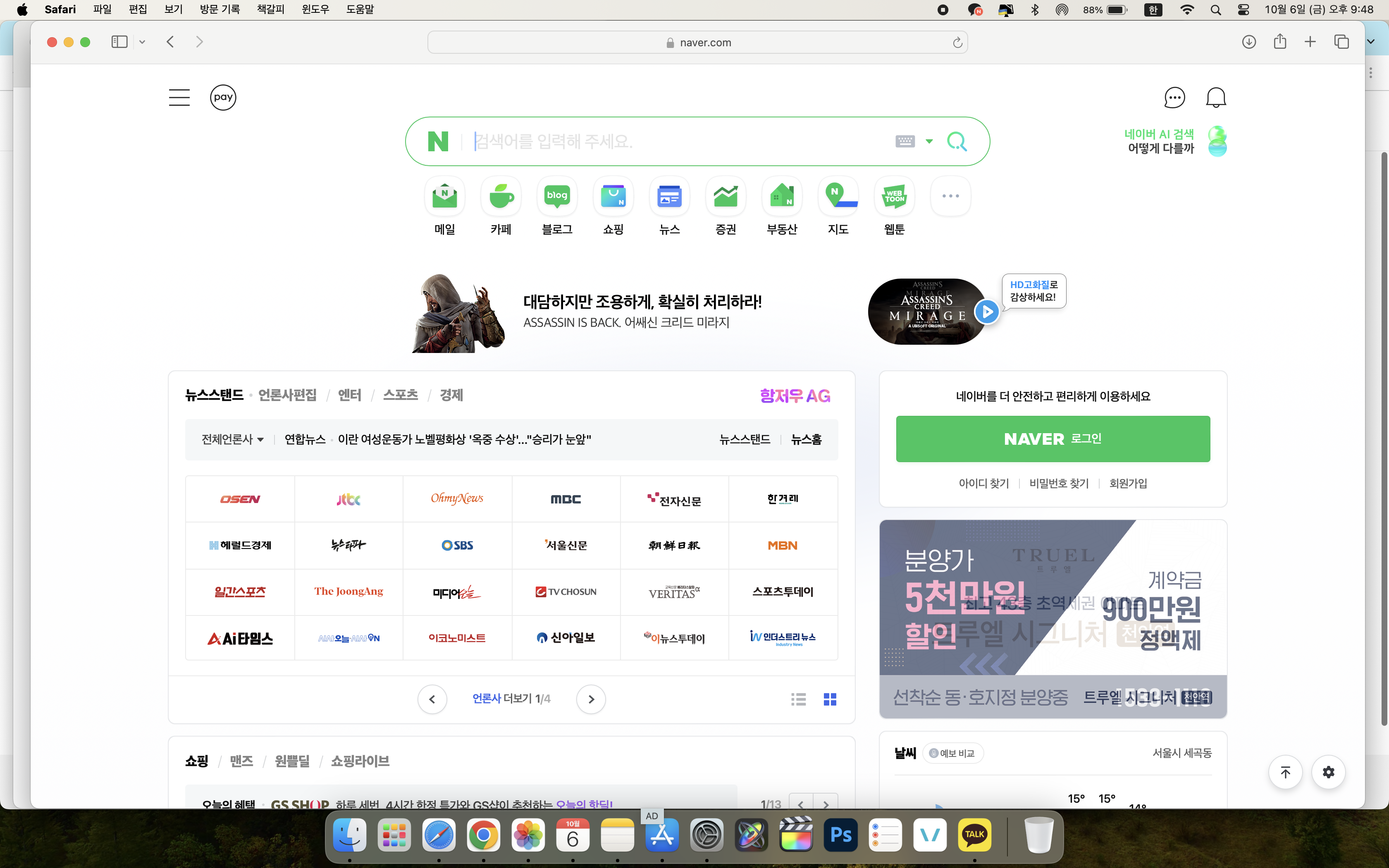Open the 연합뉴스 Nobel Peace Prize headline

tap(464, 439)
